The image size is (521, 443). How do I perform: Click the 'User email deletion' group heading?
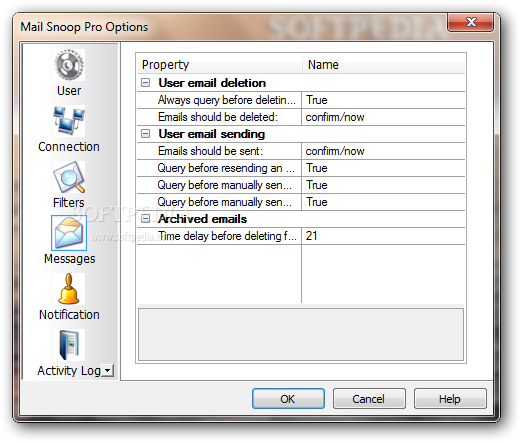coord(212,83)
